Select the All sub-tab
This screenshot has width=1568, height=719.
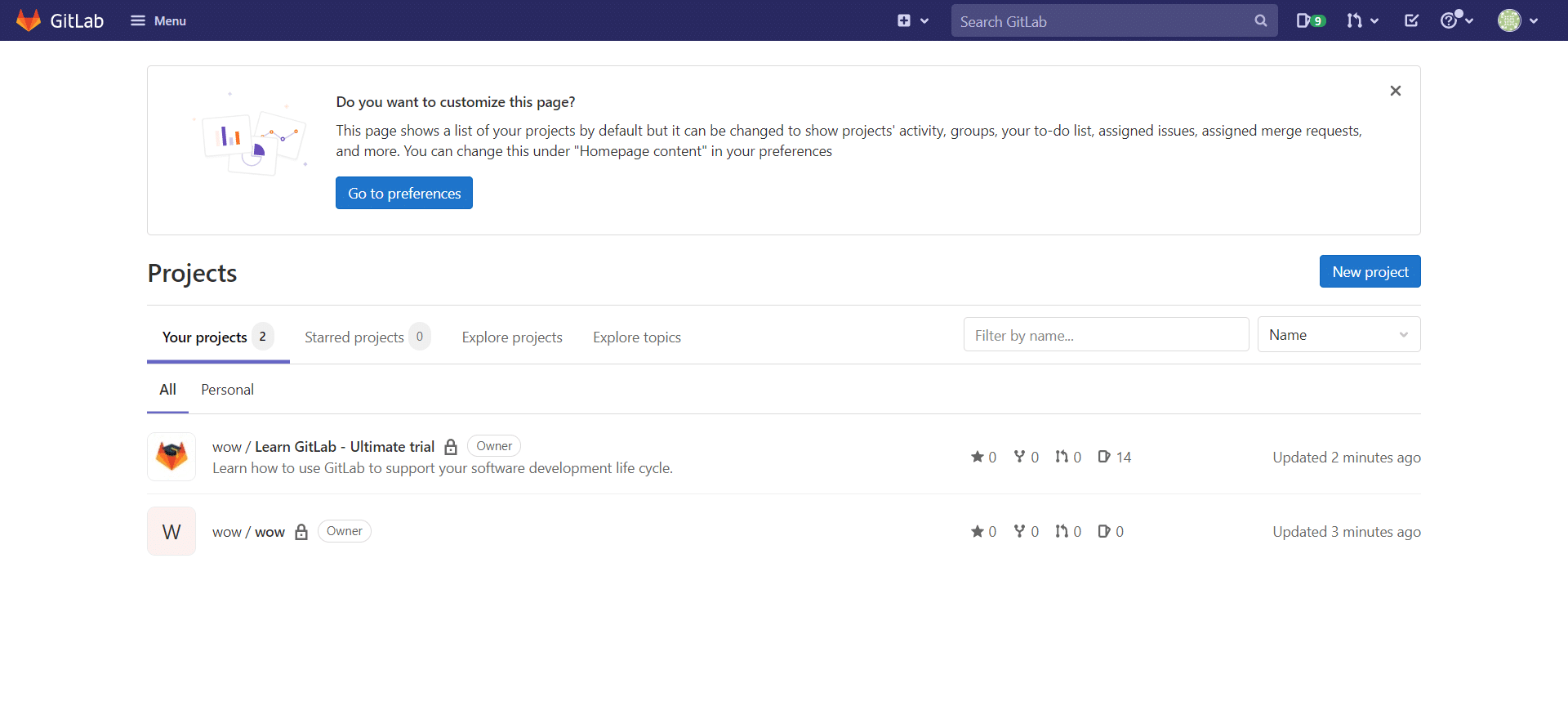tap(167, 390)
